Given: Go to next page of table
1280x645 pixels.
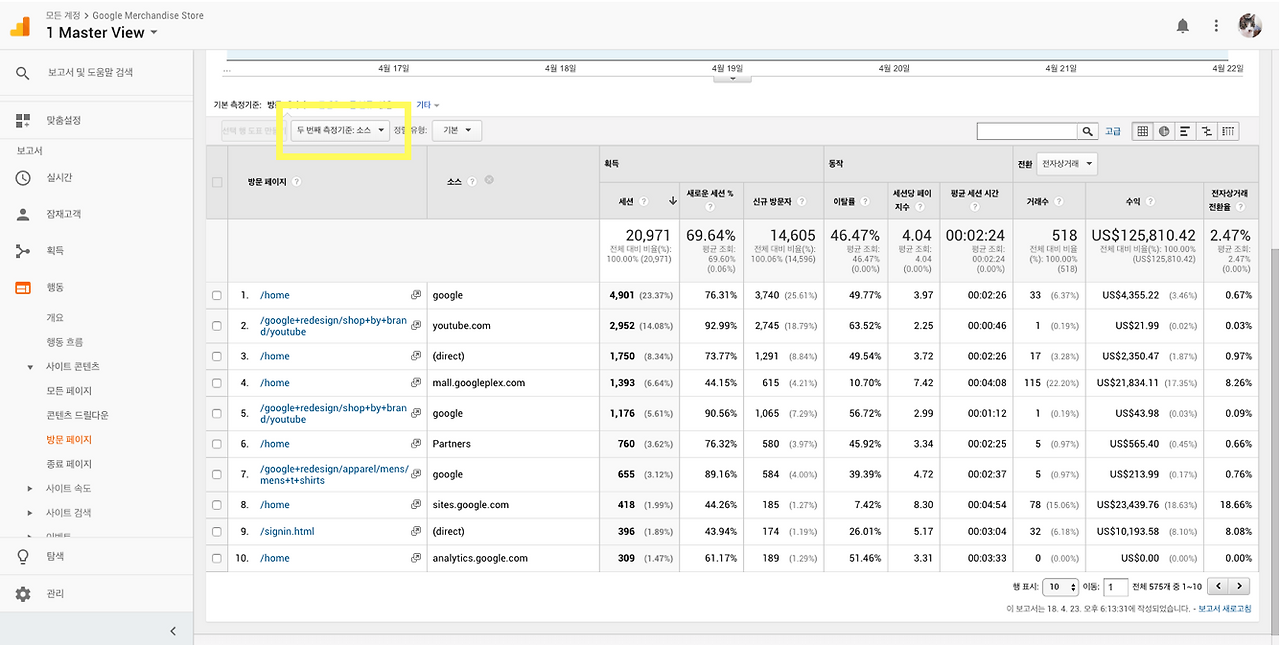Looking at the screenshot, I should point(1240,587).
